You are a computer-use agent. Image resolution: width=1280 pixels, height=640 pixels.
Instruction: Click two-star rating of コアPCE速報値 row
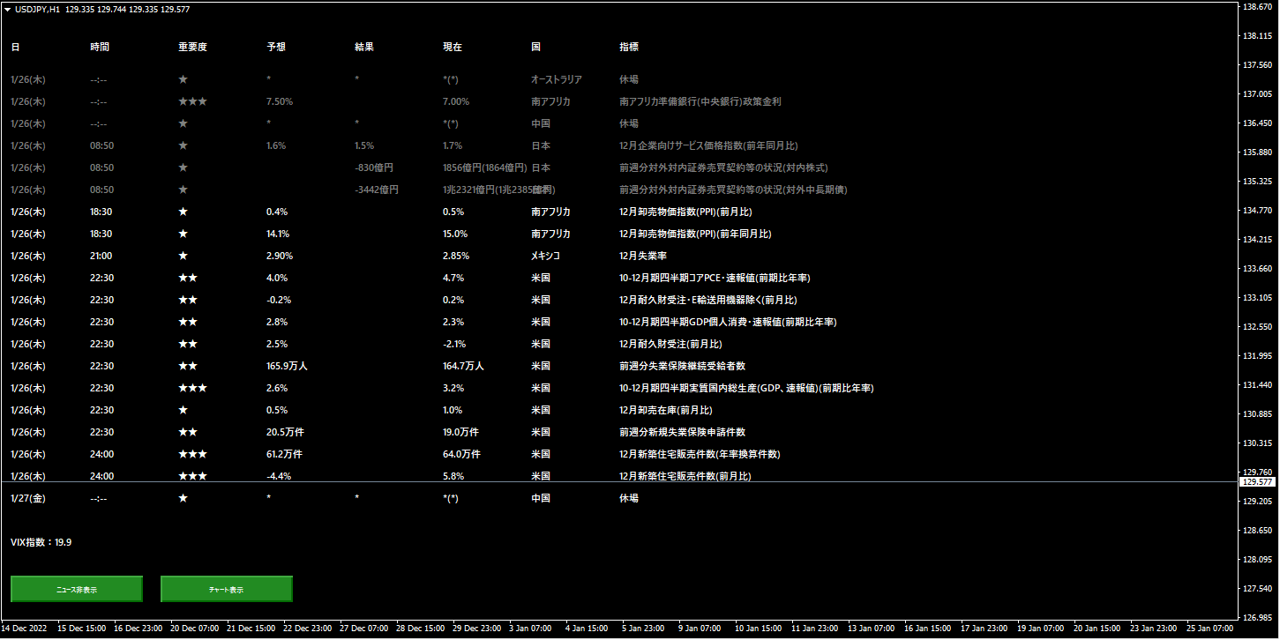(x=188, y=278)
